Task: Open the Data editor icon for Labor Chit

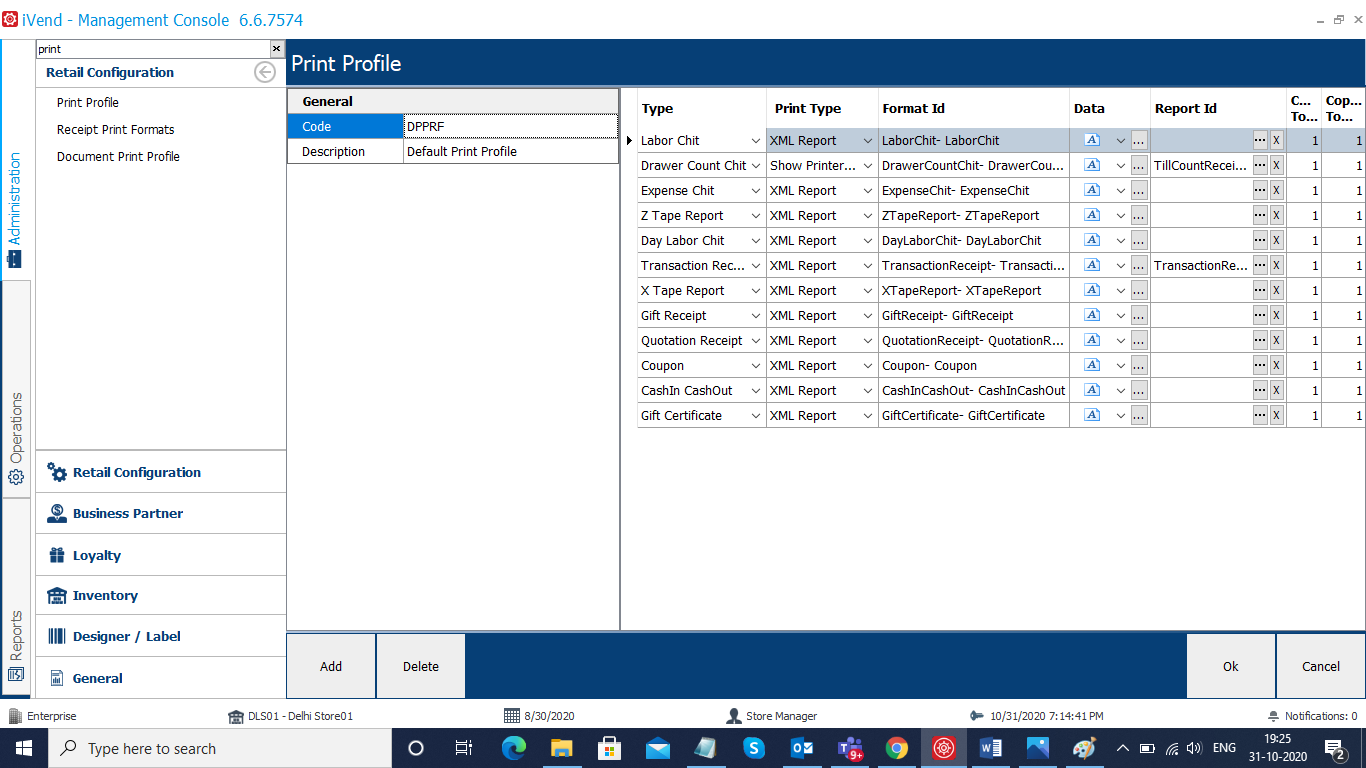Action: point(1092,140)
